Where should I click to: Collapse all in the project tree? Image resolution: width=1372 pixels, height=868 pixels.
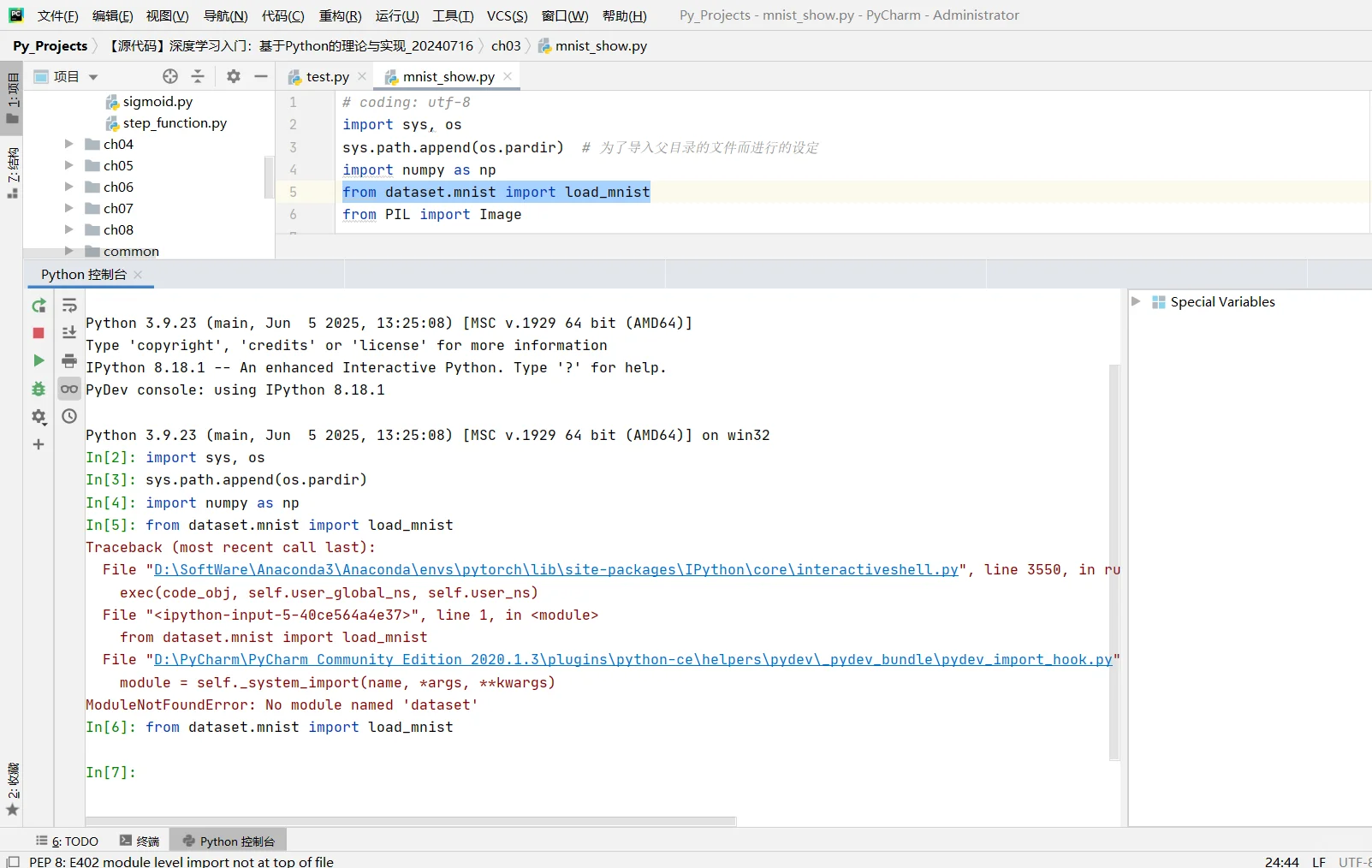198,76
